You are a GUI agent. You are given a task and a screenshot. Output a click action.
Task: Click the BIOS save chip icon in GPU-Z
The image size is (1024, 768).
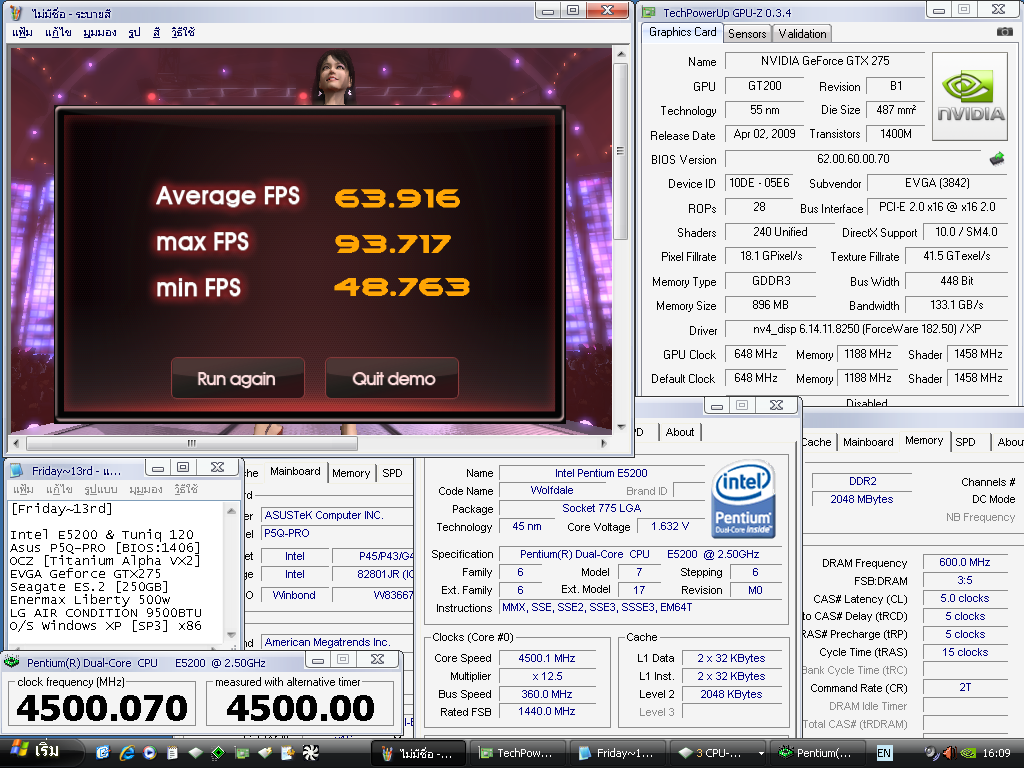coord(997,158)
